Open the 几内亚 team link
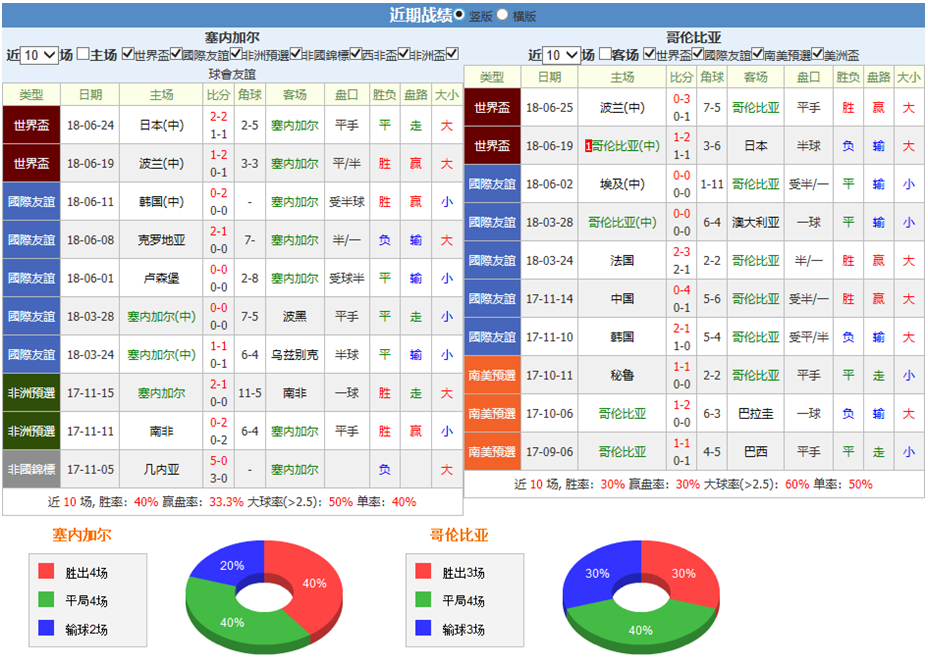The width and height of the screenshot is (928, 658). [162, 470]
